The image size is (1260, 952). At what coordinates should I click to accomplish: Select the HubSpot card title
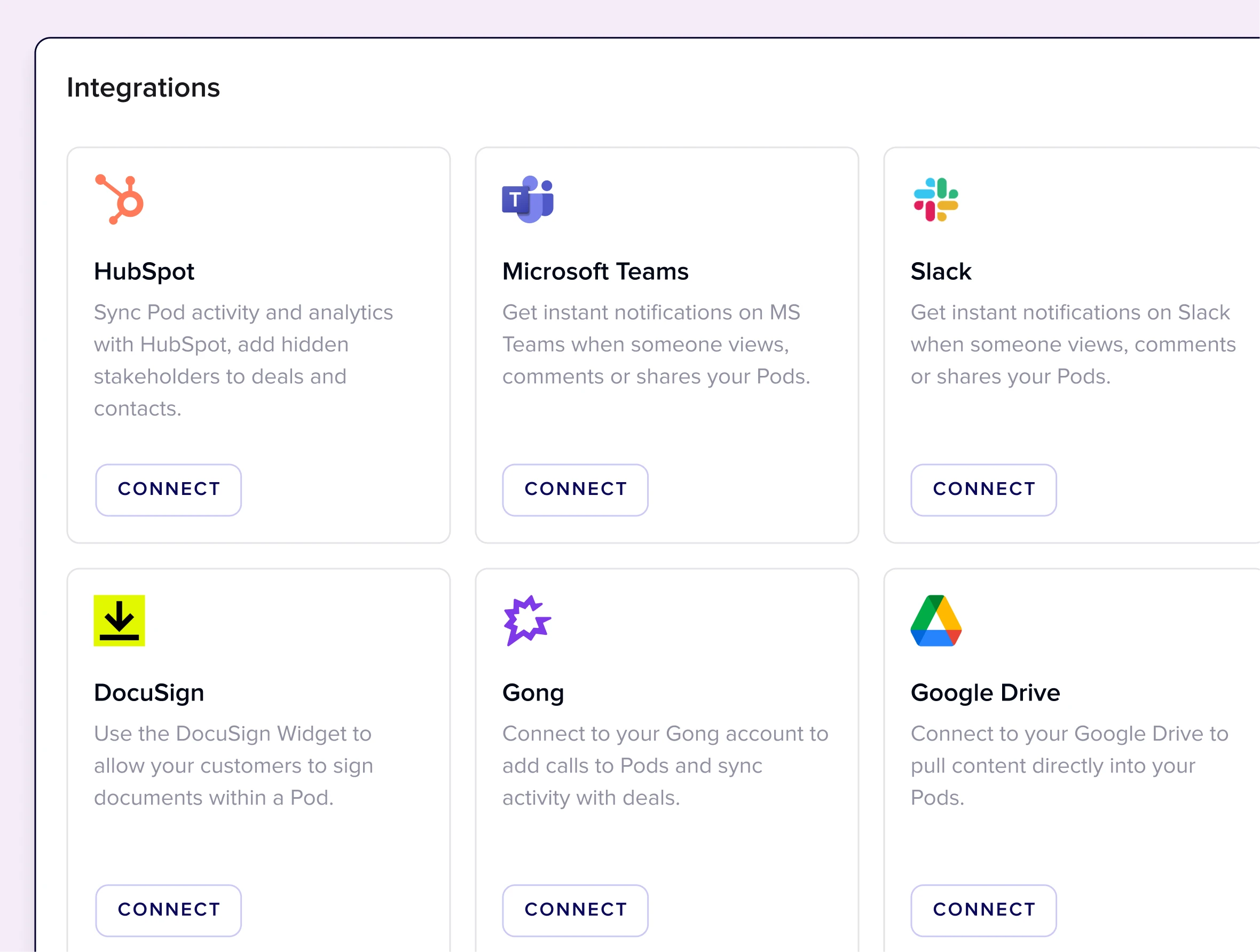click(144, 271)
